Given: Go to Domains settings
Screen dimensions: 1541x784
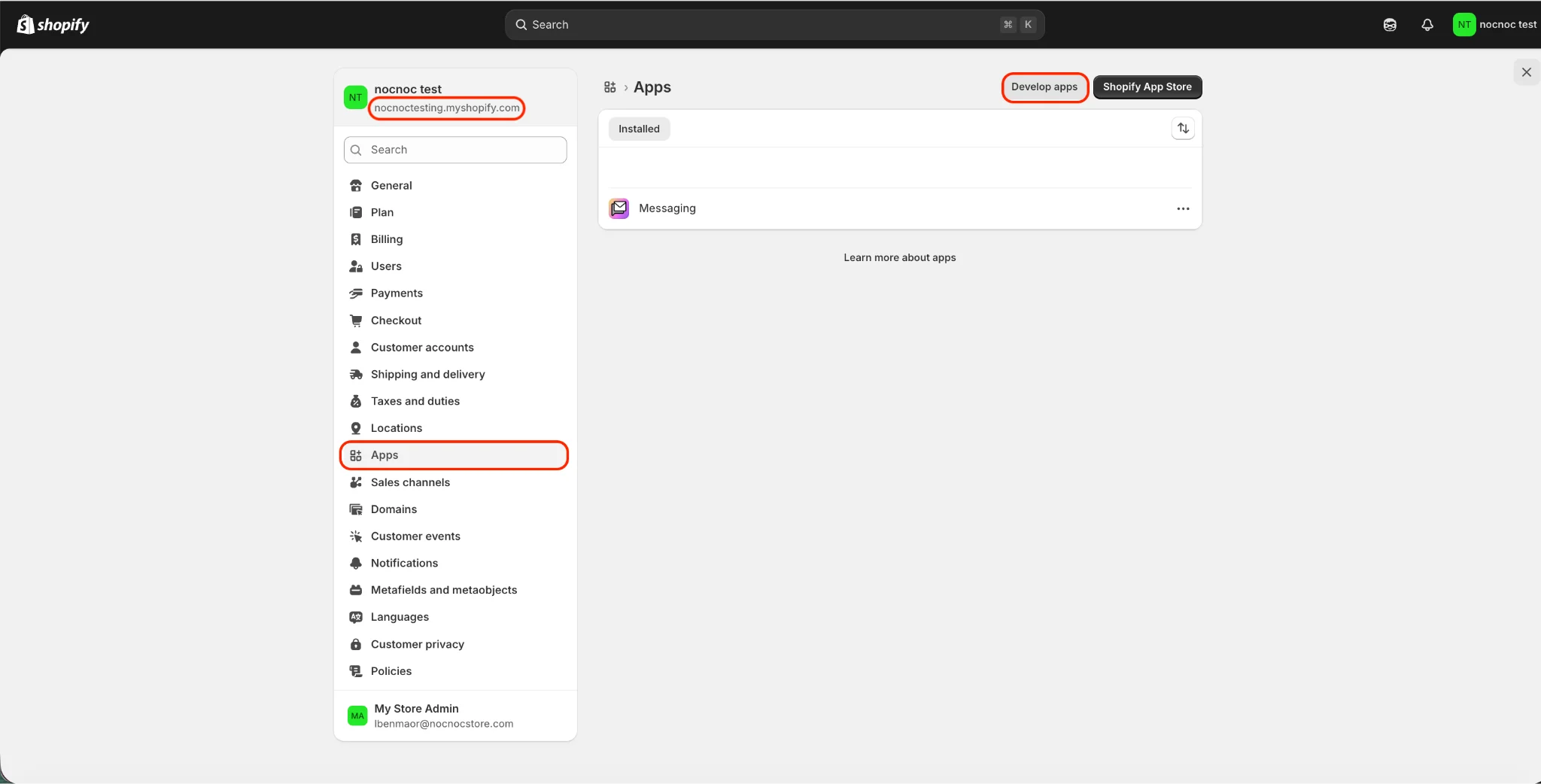Looking at the screenshot, I should 454,509.
